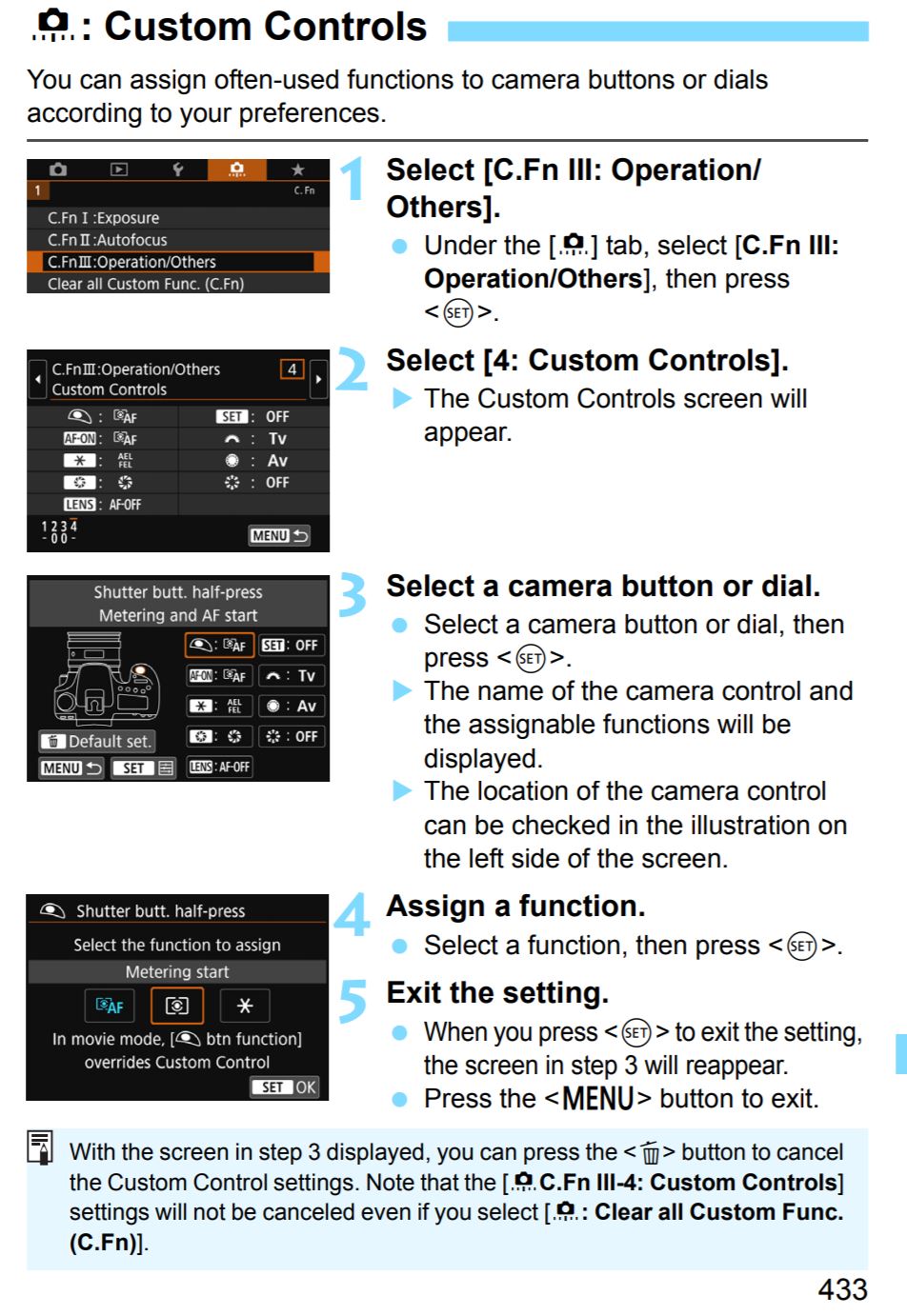Image resolution: width=907 pixels, height=1316 pixels.
Task: Pick the AE lock star button setting
Action: 219,707
